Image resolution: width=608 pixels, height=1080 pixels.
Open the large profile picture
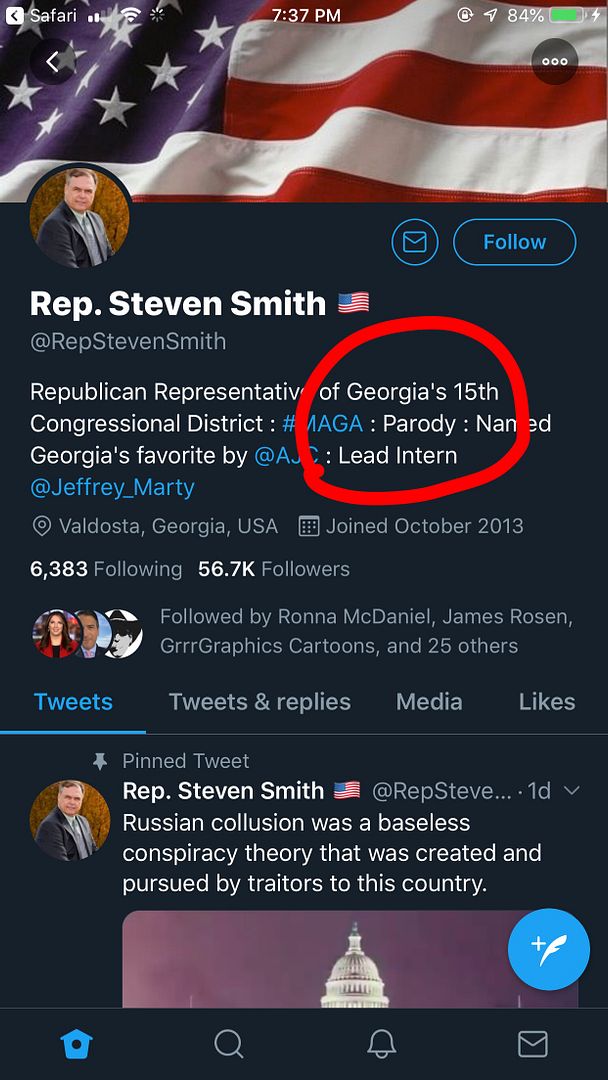tap(80, 218)
